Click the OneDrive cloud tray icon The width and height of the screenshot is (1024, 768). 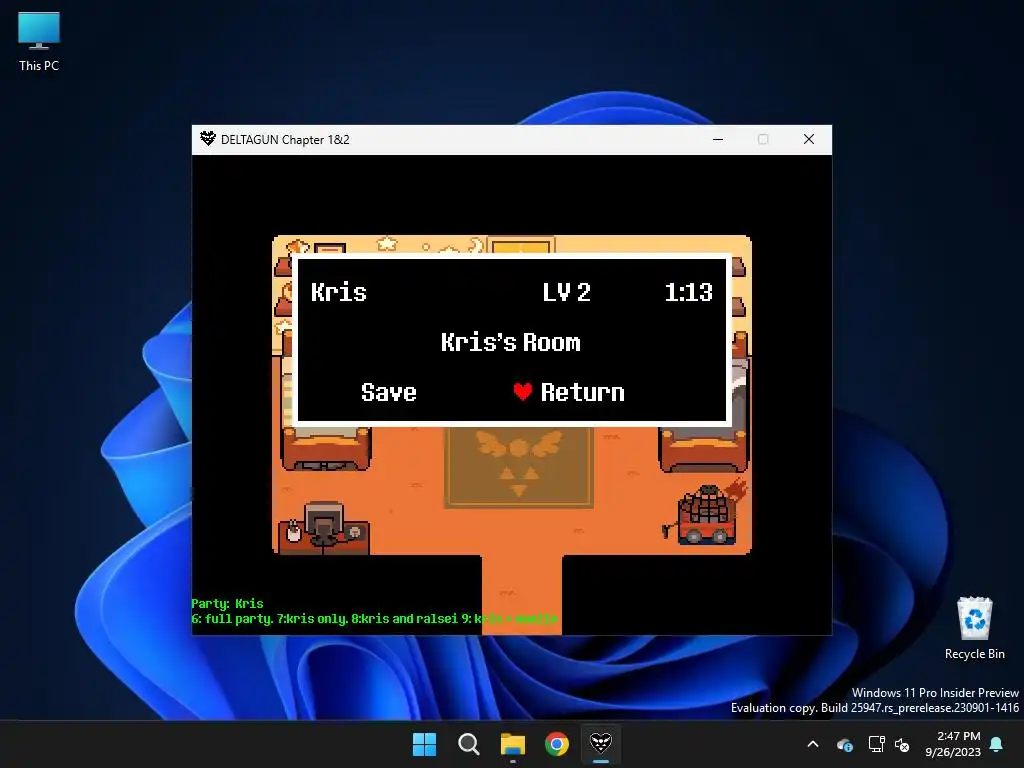[x=844, y=744]
